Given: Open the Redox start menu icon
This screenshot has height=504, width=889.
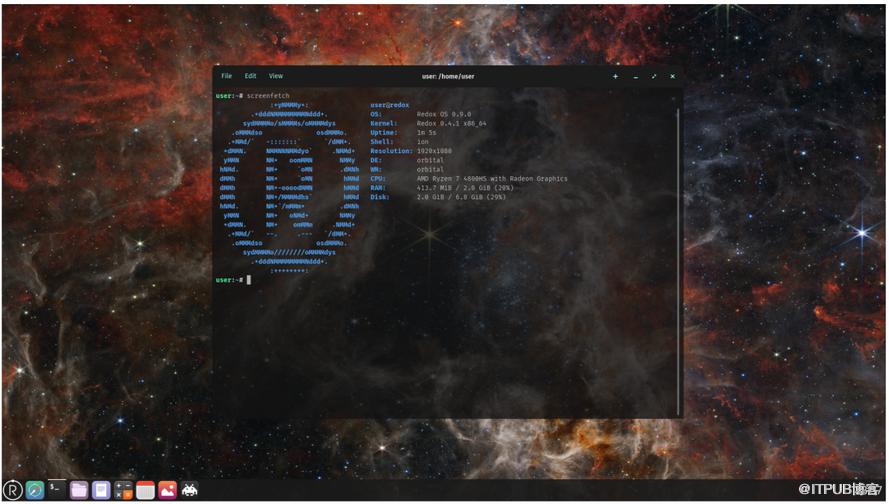Looking at the screenshot, I should click(13, 490).
